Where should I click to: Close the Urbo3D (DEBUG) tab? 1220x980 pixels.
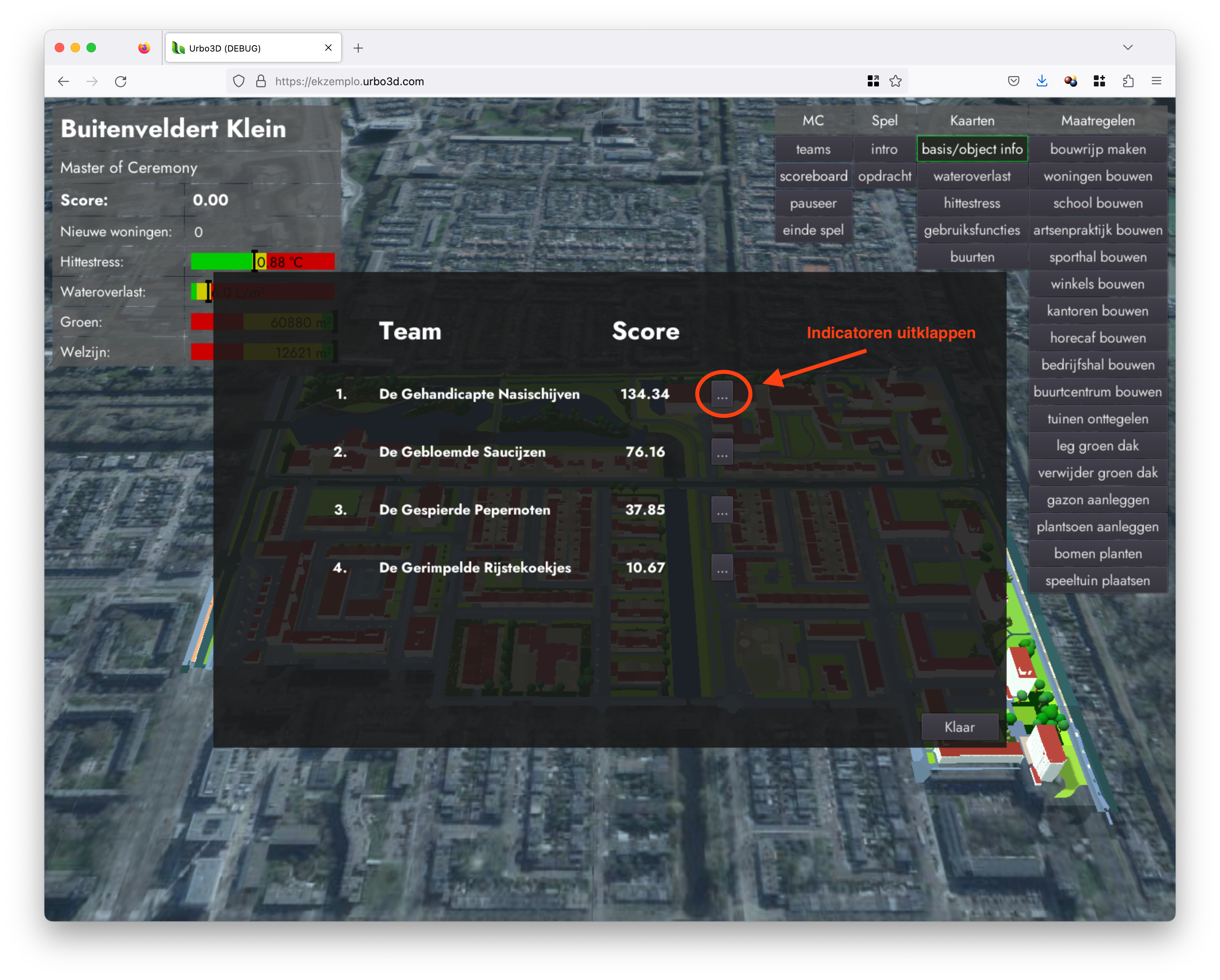[x=328, y=48]
